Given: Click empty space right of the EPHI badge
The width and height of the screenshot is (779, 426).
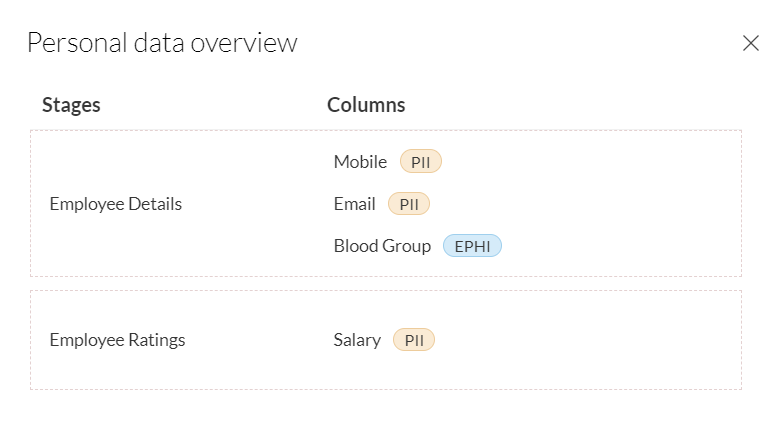Looking at the screenshot, I should 620,246.
